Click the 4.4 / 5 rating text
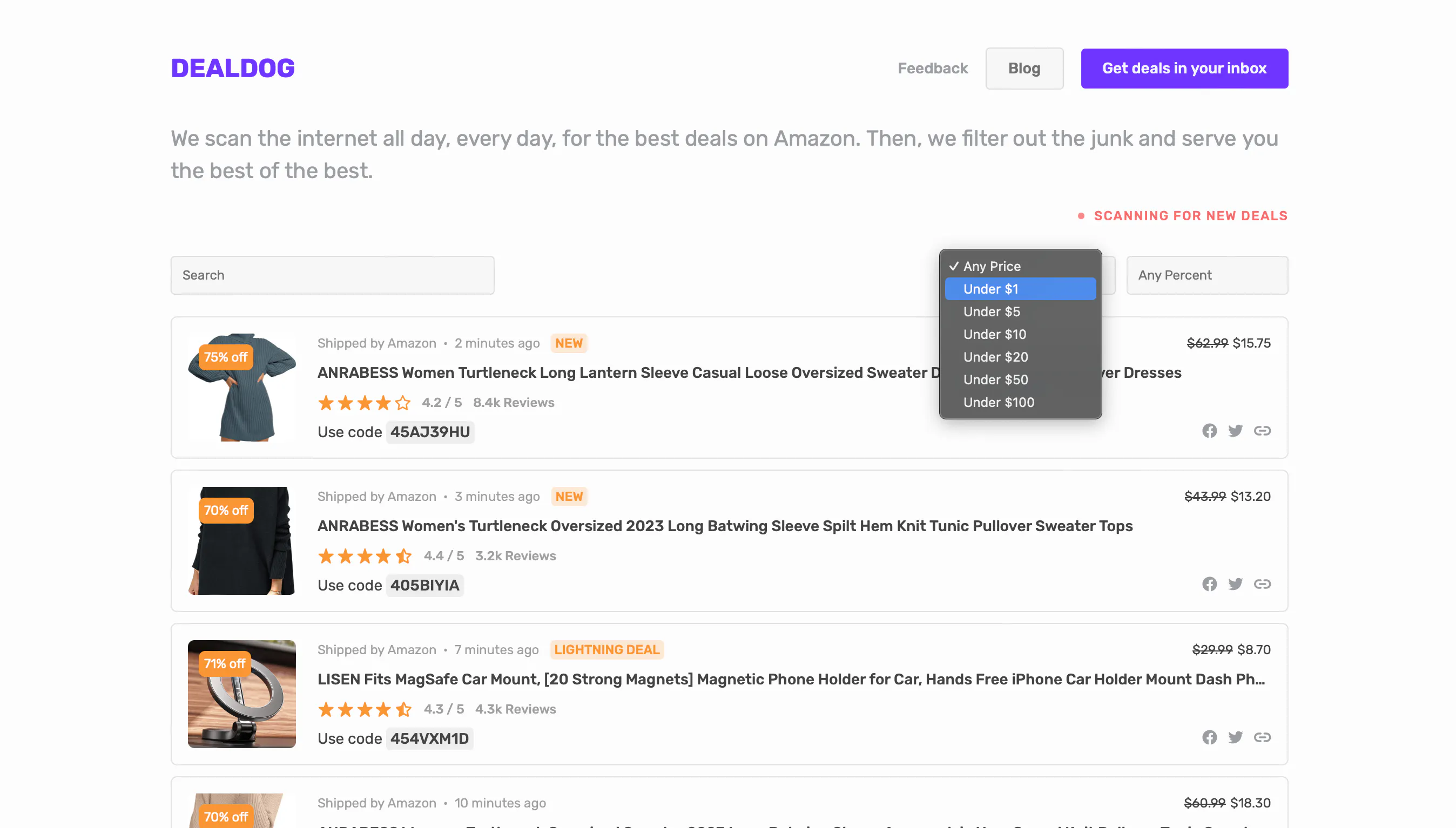Screen dimensions: 1456x828 point(444,555)
